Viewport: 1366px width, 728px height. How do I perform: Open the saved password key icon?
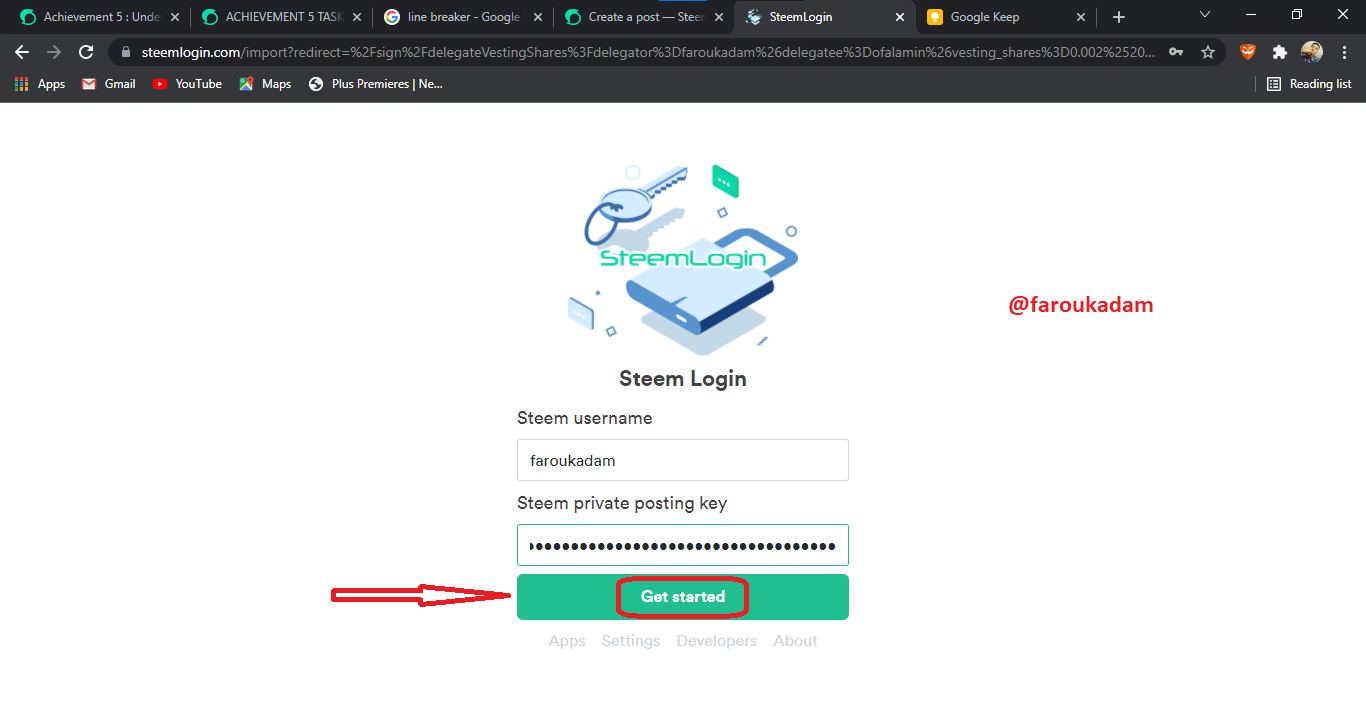click(1176, 52)
